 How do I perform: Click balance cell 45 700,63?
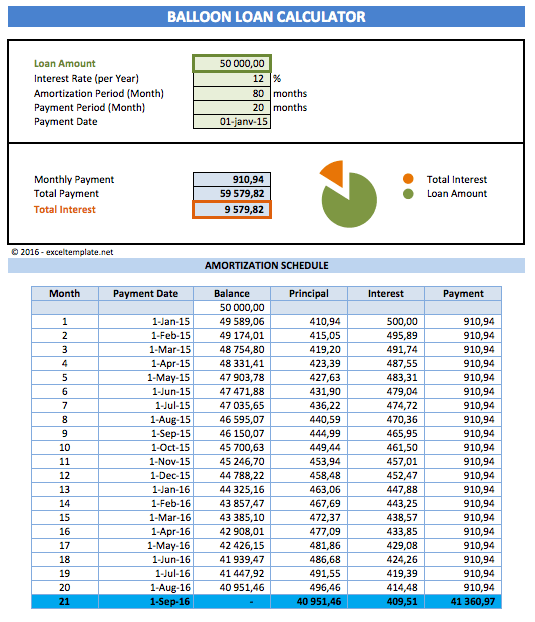point(232,447)
